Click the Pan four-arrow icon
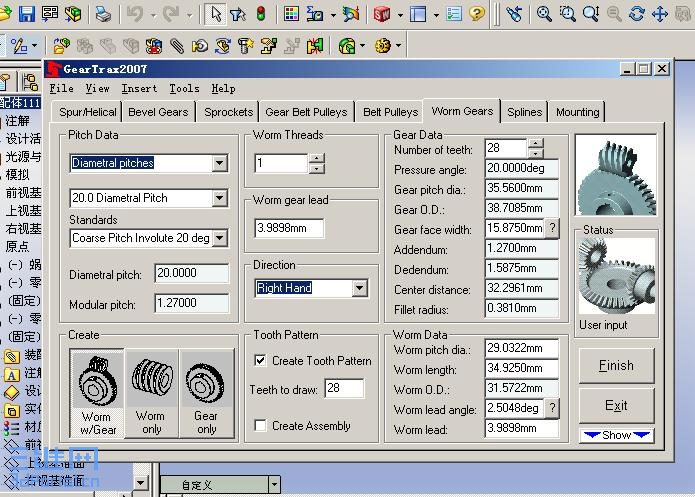The image size is (695, 497). coord(660,14)
